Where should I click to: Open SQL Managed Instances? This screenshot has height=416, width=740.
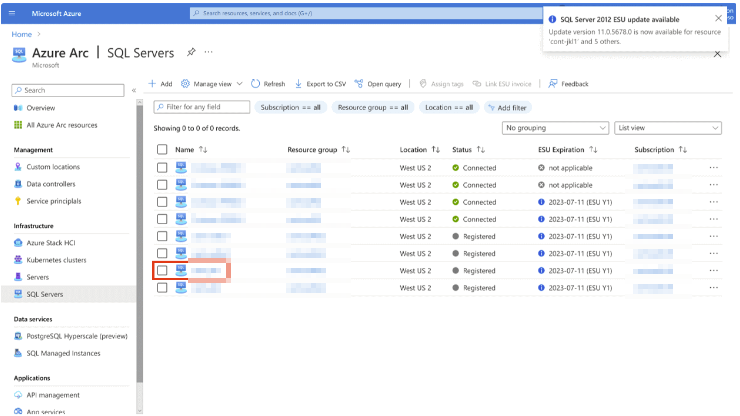pyautogui.click(x=63, y=353)
